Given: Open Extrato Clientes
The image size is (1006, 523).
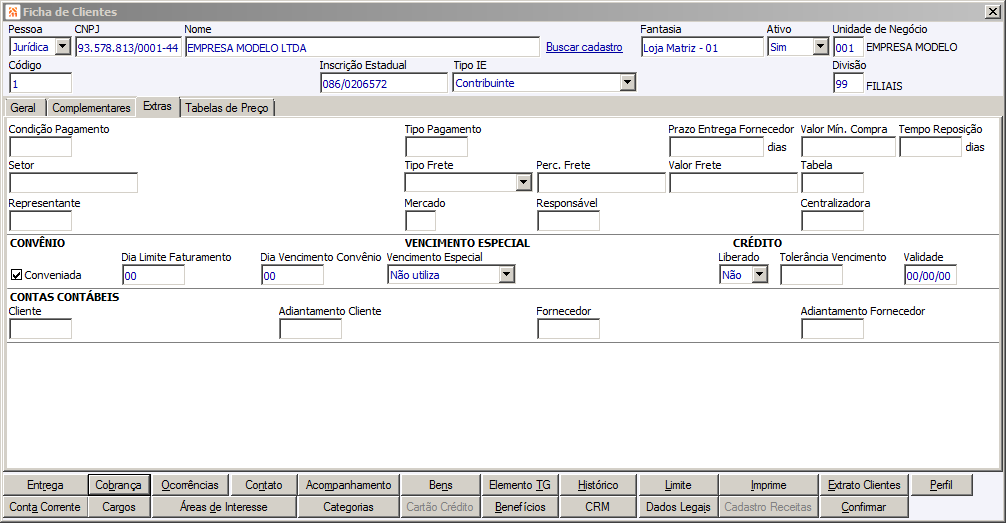Looking at the screenshot, I should (864, 485).
